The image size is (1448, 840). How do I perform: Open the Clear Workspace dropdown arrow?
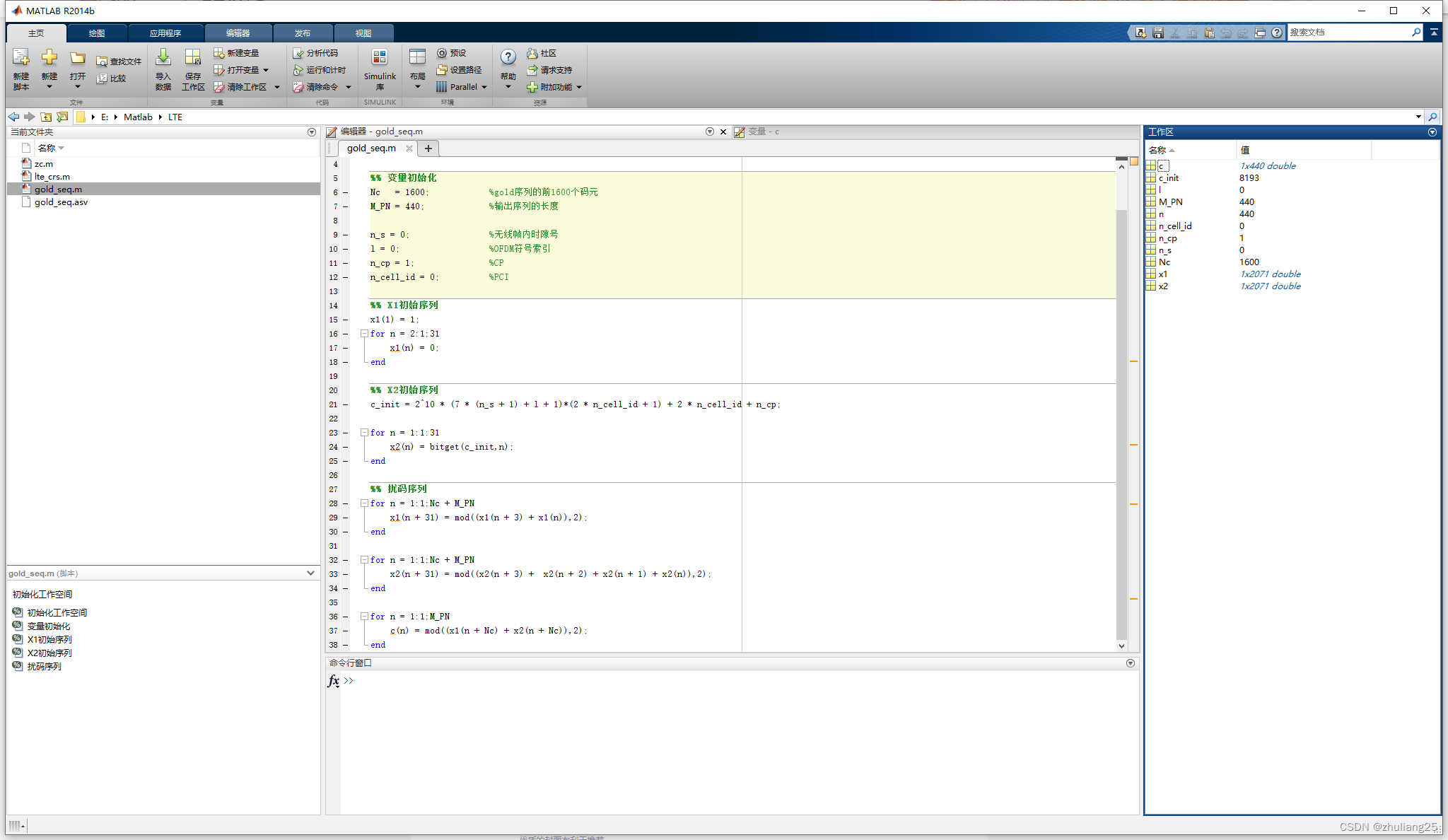point(277,87)
